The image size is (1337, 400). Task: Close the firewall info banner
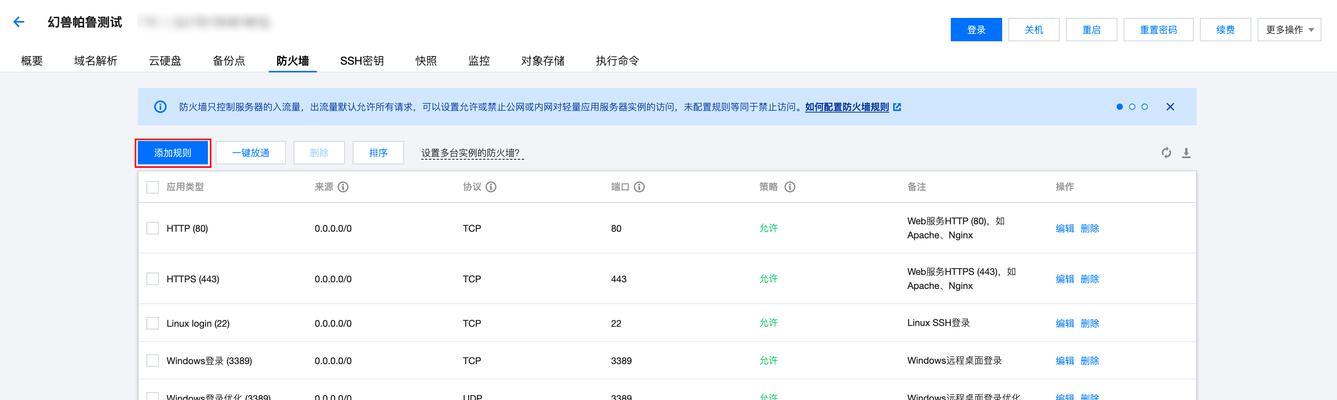1170,107
